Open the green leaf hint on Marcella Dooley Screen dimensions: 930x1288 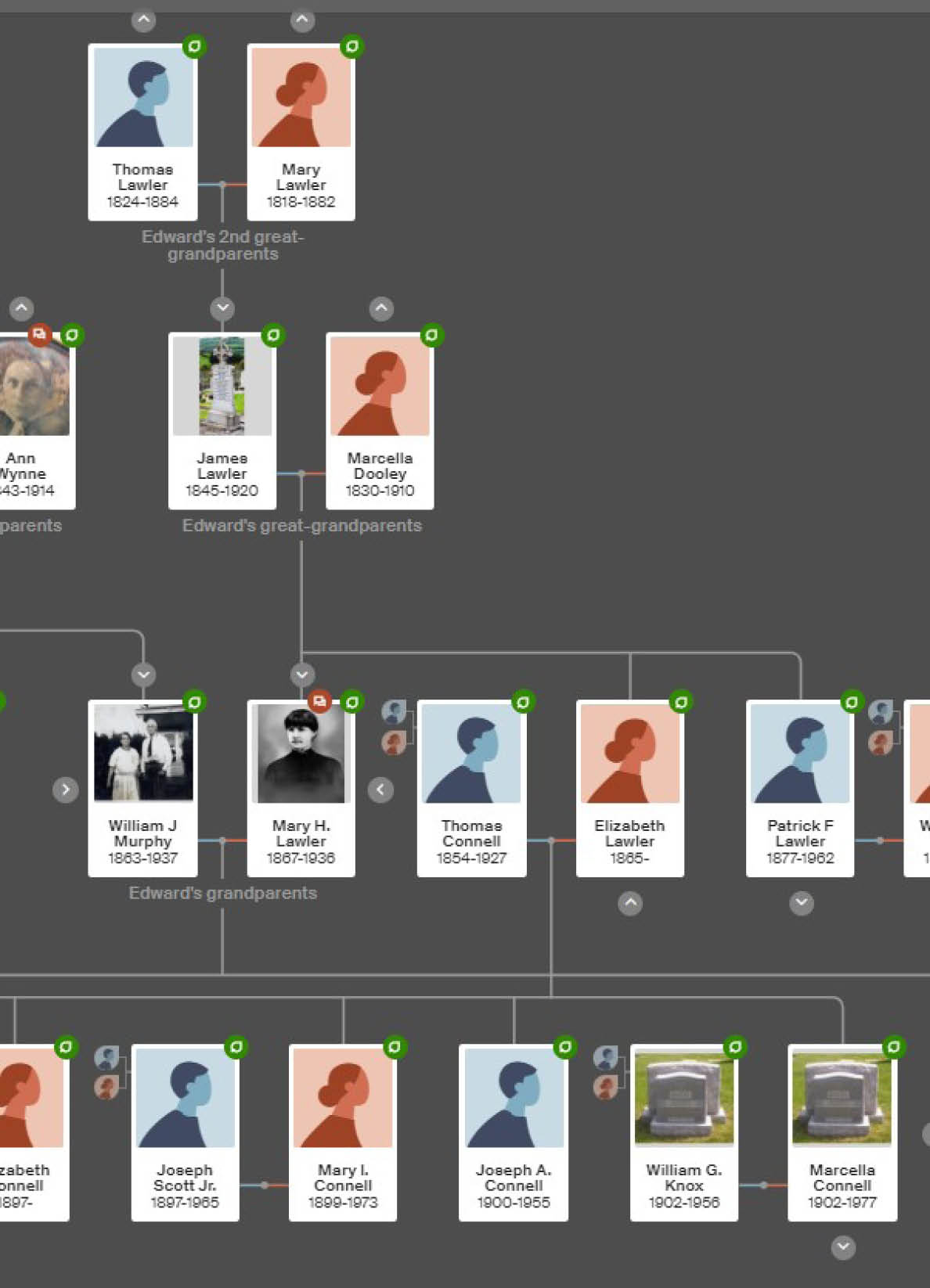pyautogui.click(x=431, y=336)
